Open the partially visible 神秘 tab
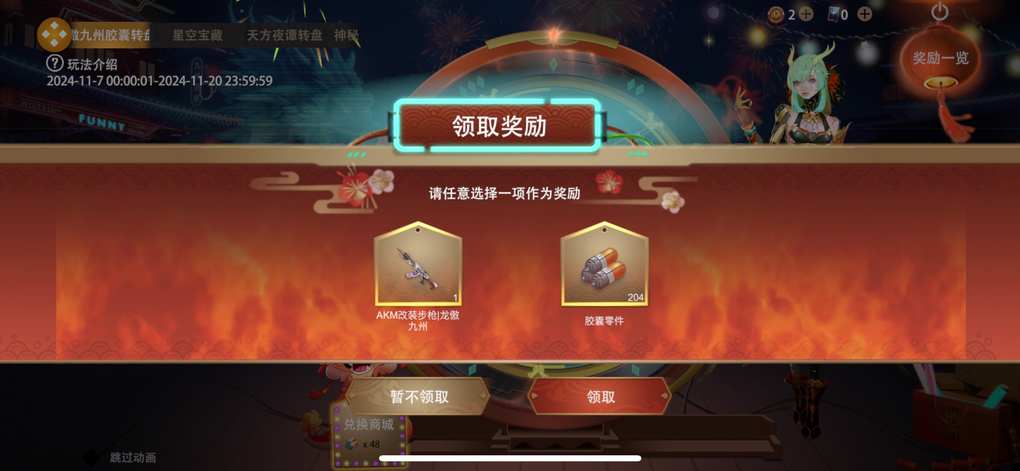This screenshot has width=1020, height=471. click(x=346, y=35)
